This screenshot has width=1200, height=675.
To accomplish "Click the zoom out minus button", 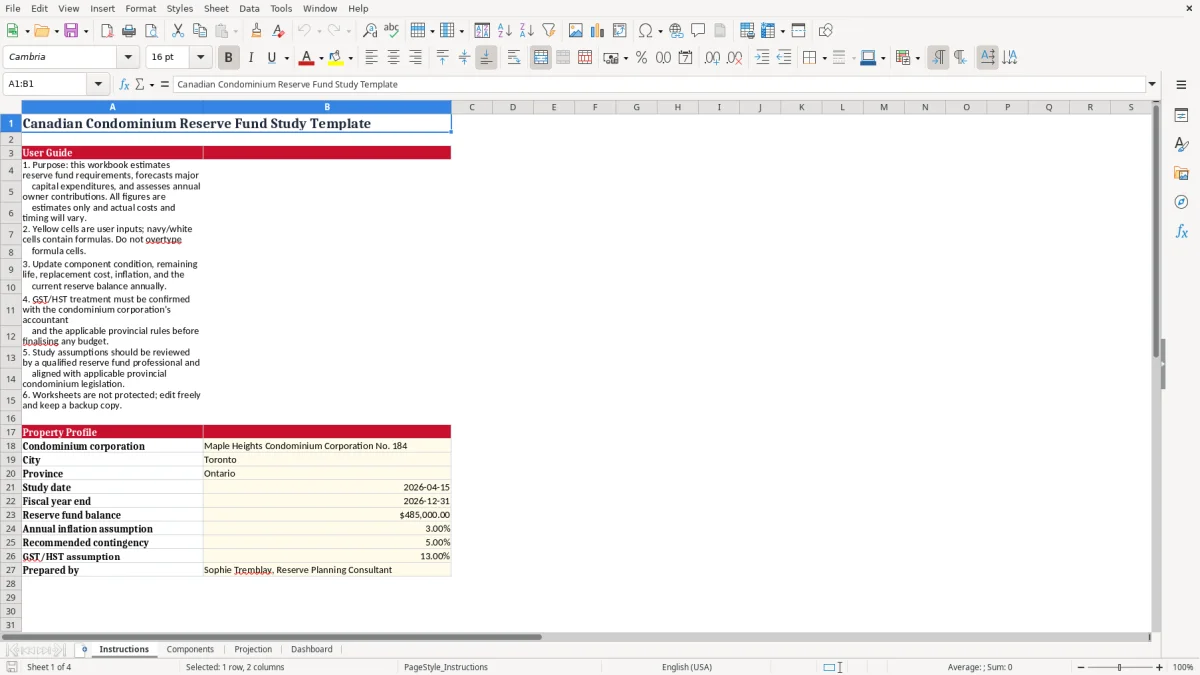I will tap(1081, 667).
